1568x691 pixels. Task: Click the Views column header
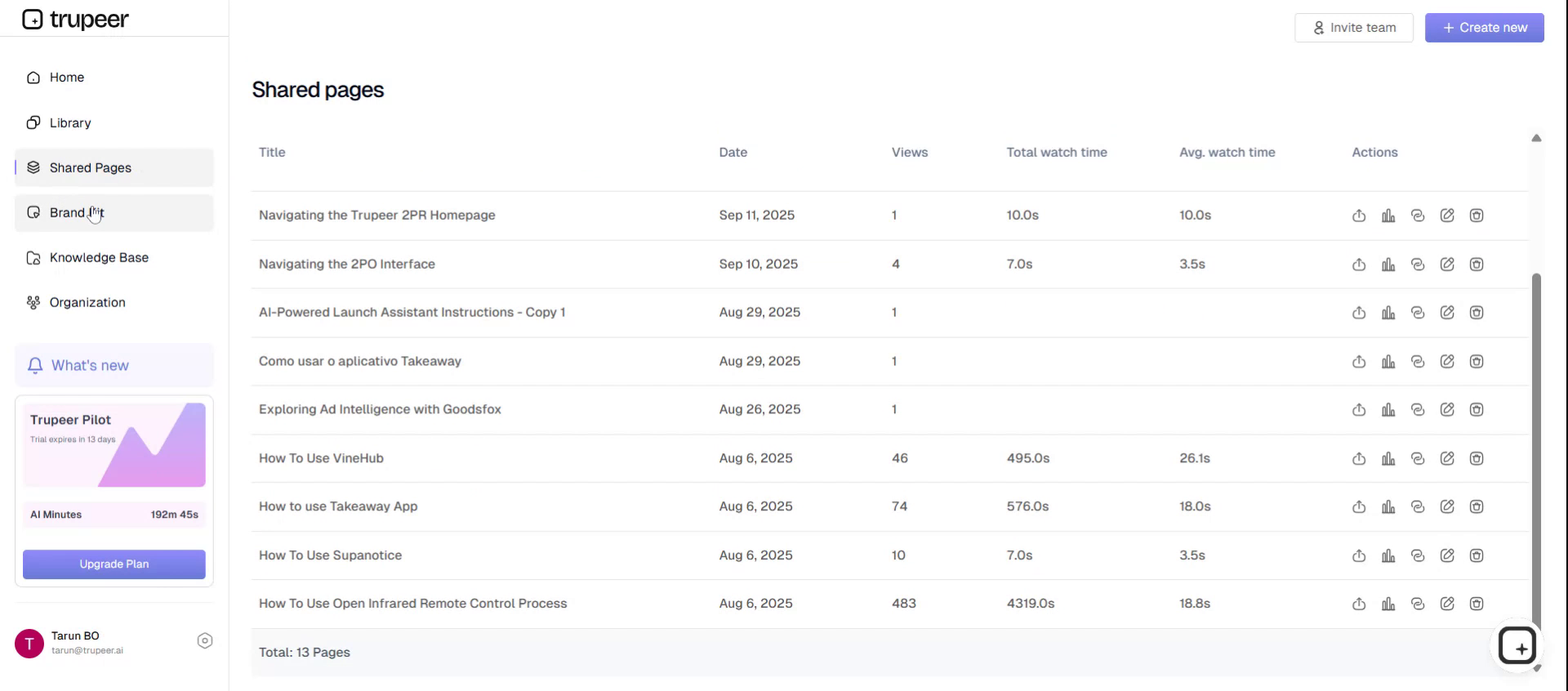coord(910,153)
